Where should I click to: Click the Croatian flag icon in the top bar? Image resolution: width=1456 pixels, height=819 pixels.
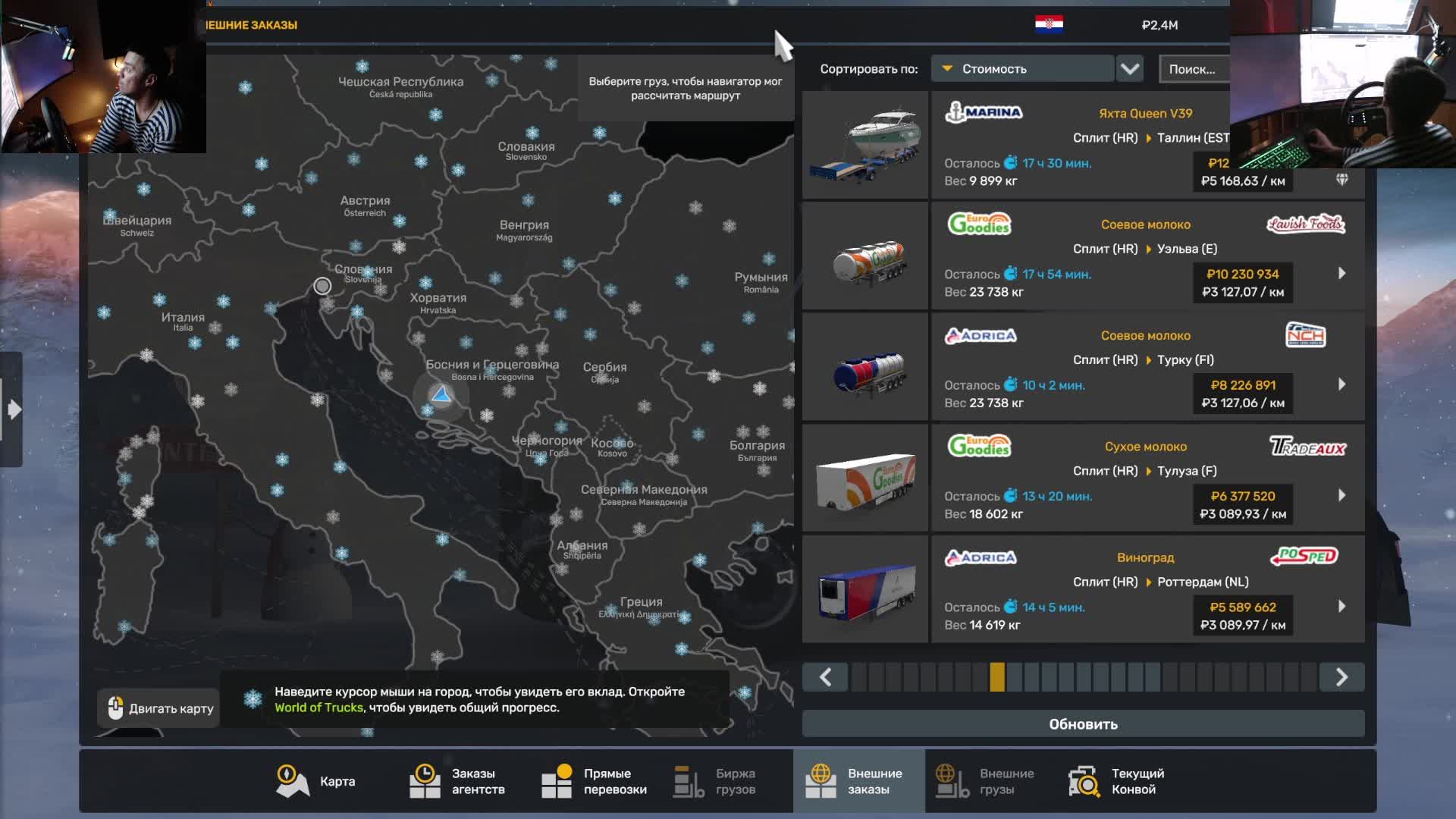(1049, 24)
